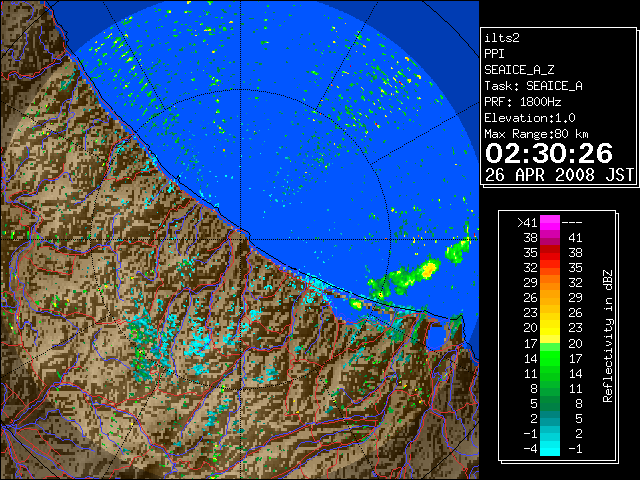
Task: Click the large timestamp "02:30:26"
Action: 549,153
